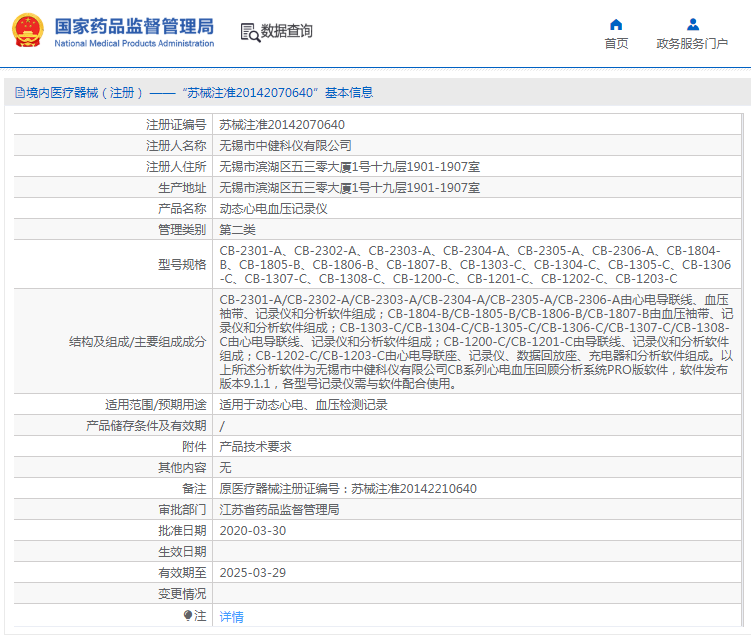This screenshot has width=751, height=640.
Task: Click 产品技术要求 attachment value
Action: click(x=255, y=447)
